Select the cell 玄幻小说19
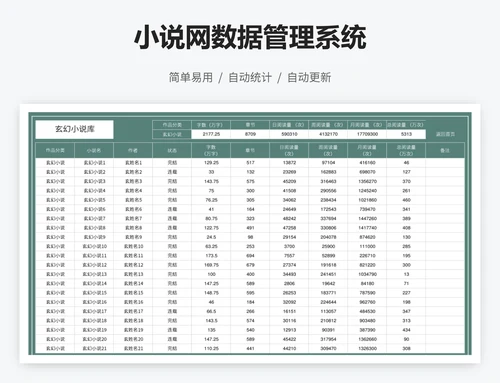The width and height of the screenshot is (500, 383). pyautogui.click(x=94, y=330)
